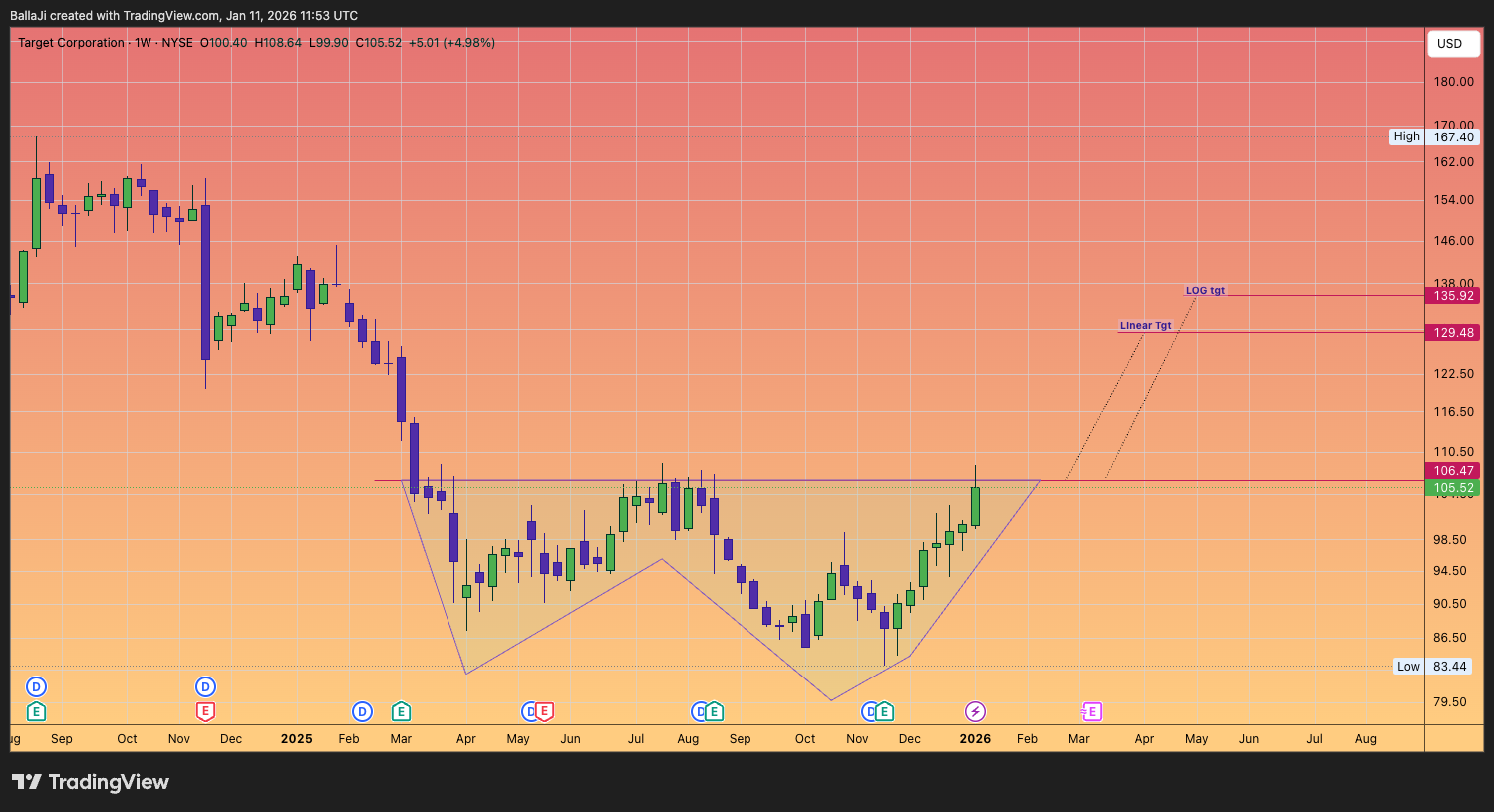Click the 122.50 price scale value
The height and width of the screenshot is (812, 1494).
click(x=1453, y=374)
